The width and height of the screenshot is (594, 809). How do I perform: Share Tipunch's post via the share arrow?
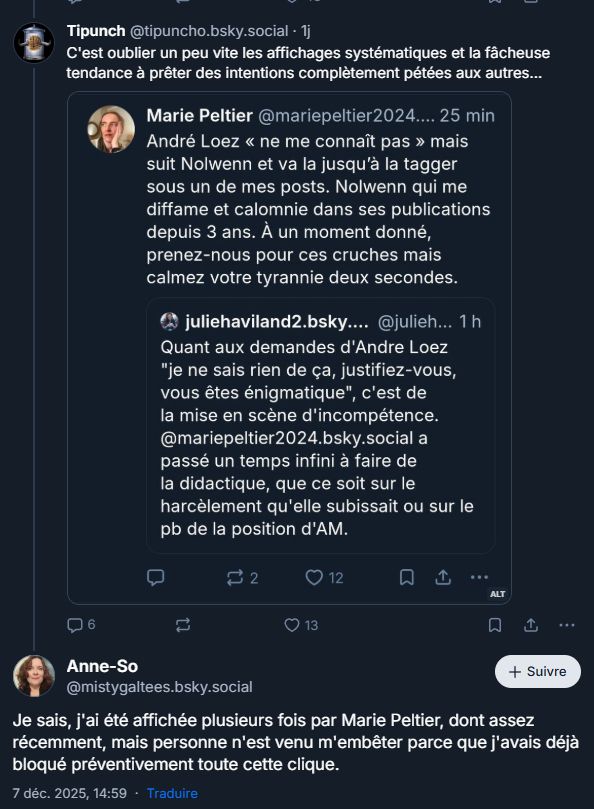click(530, 624)
